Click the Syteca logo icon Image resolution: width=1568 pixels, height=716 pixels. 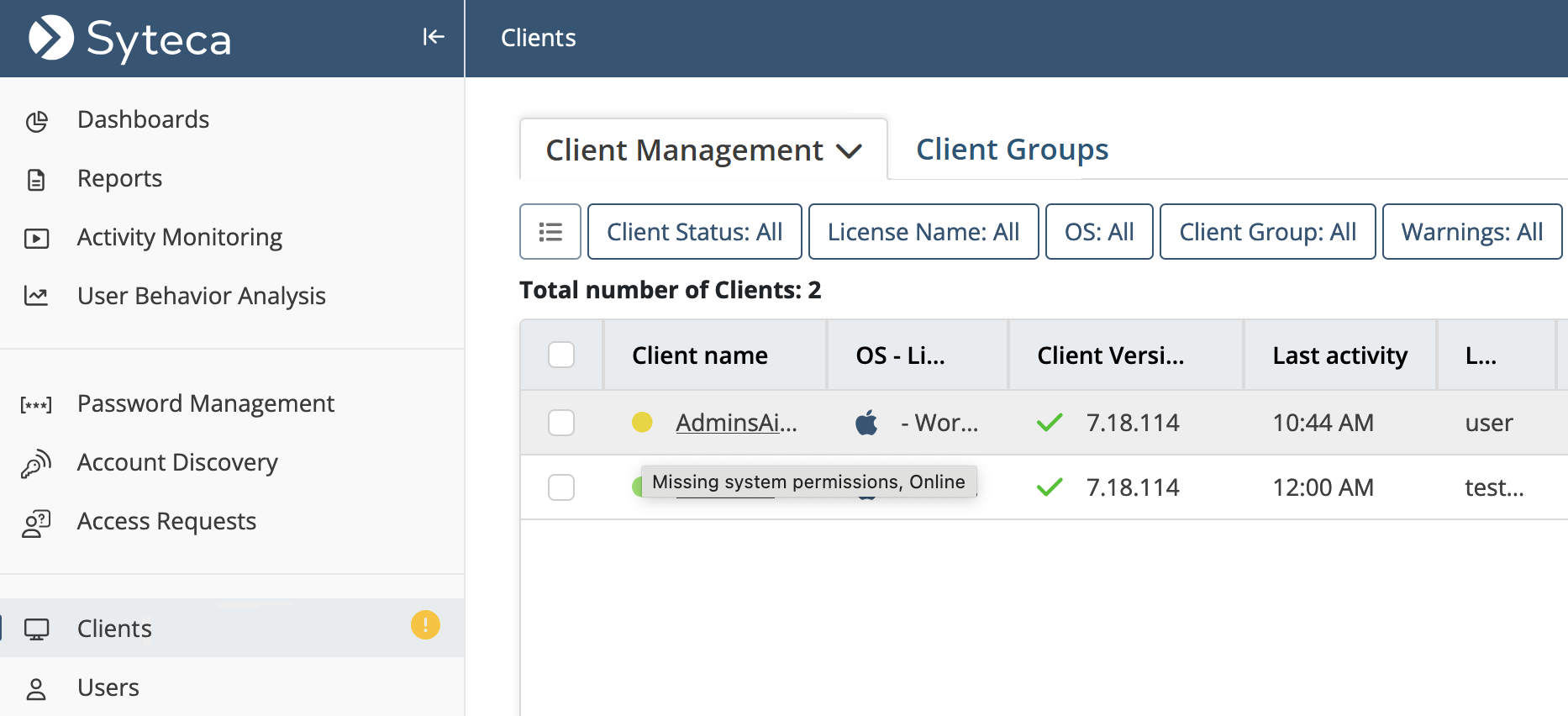coord(51,39)
